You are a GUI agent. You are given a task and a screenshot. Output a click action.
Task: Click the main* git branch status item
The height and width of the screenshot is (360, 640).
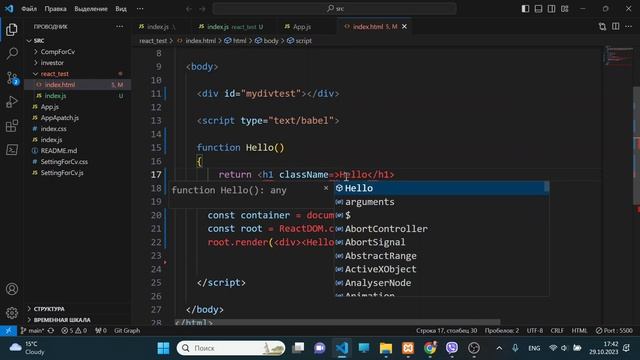coord(32,331)
